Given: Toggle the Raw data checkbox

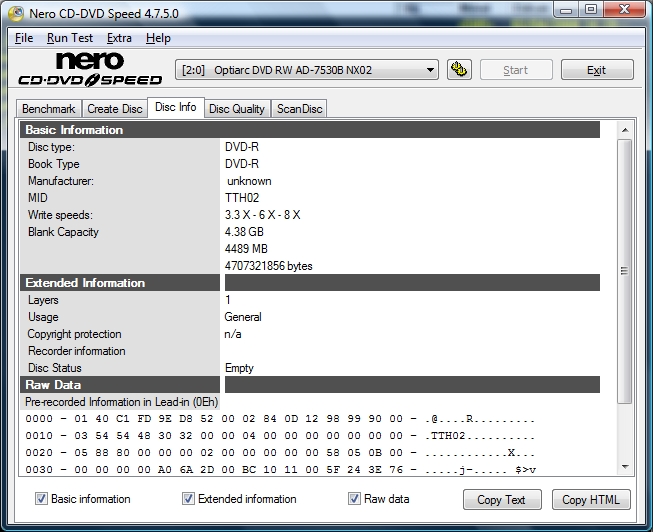Looking at the screenshot, I should (354, 498).
